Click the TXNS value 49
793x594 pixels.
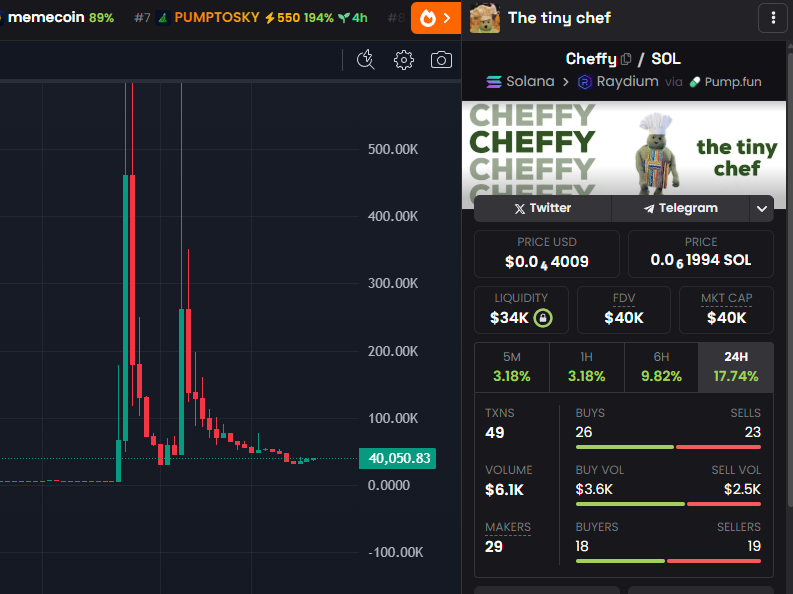point(495,433)
